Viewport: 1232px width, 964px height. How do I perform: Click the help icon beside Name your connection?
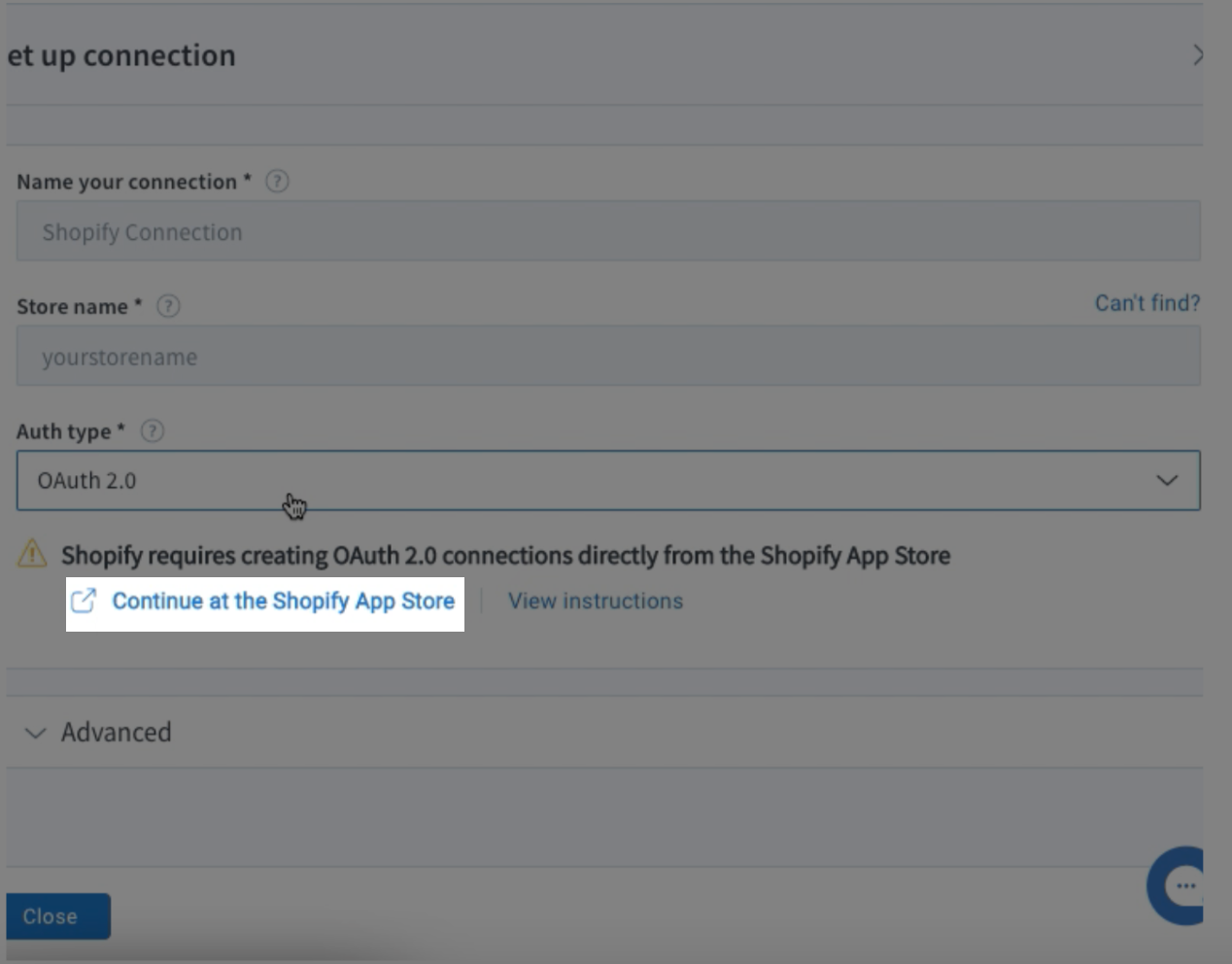277,181
